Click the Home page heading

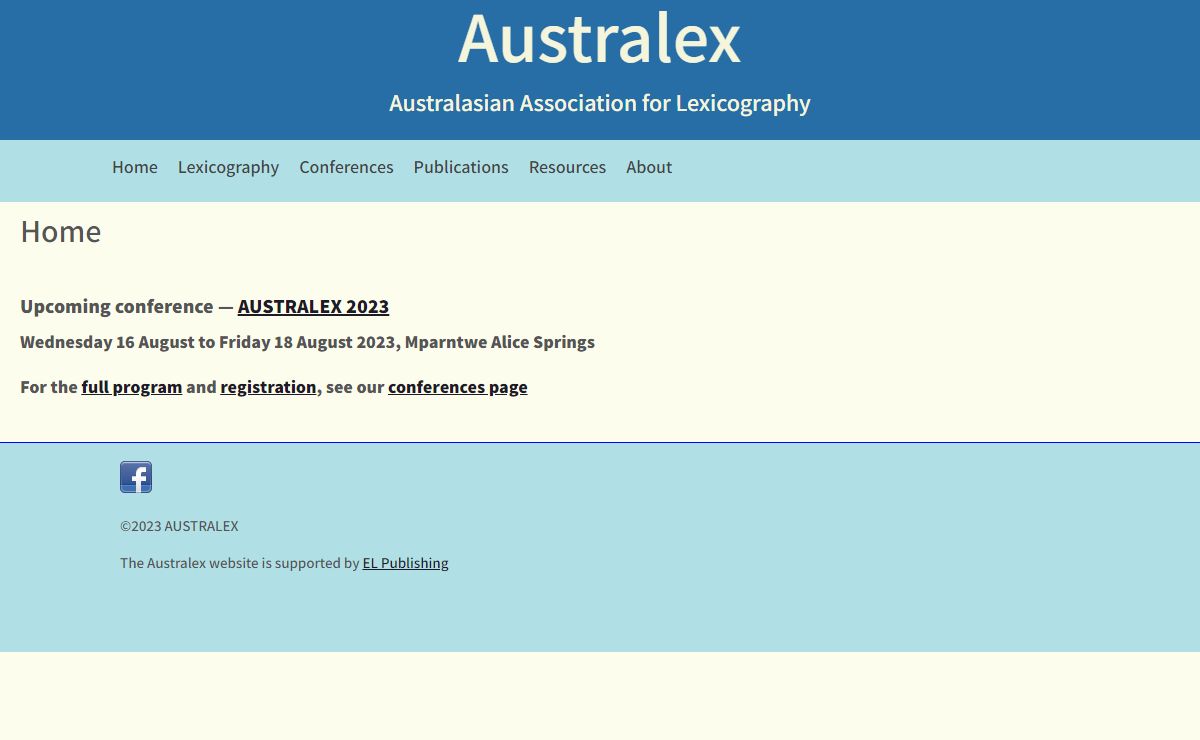61,232
